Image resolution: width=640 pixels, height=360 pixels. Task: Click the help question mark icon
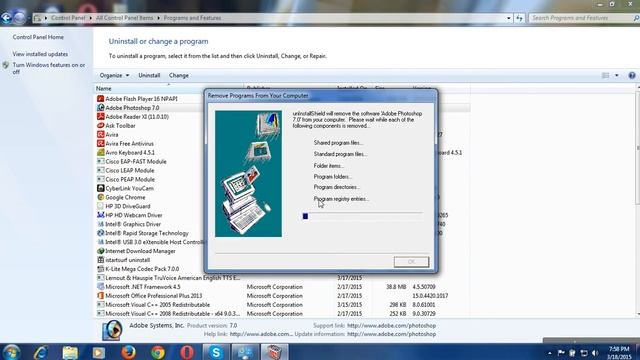[x=632, y=76]
